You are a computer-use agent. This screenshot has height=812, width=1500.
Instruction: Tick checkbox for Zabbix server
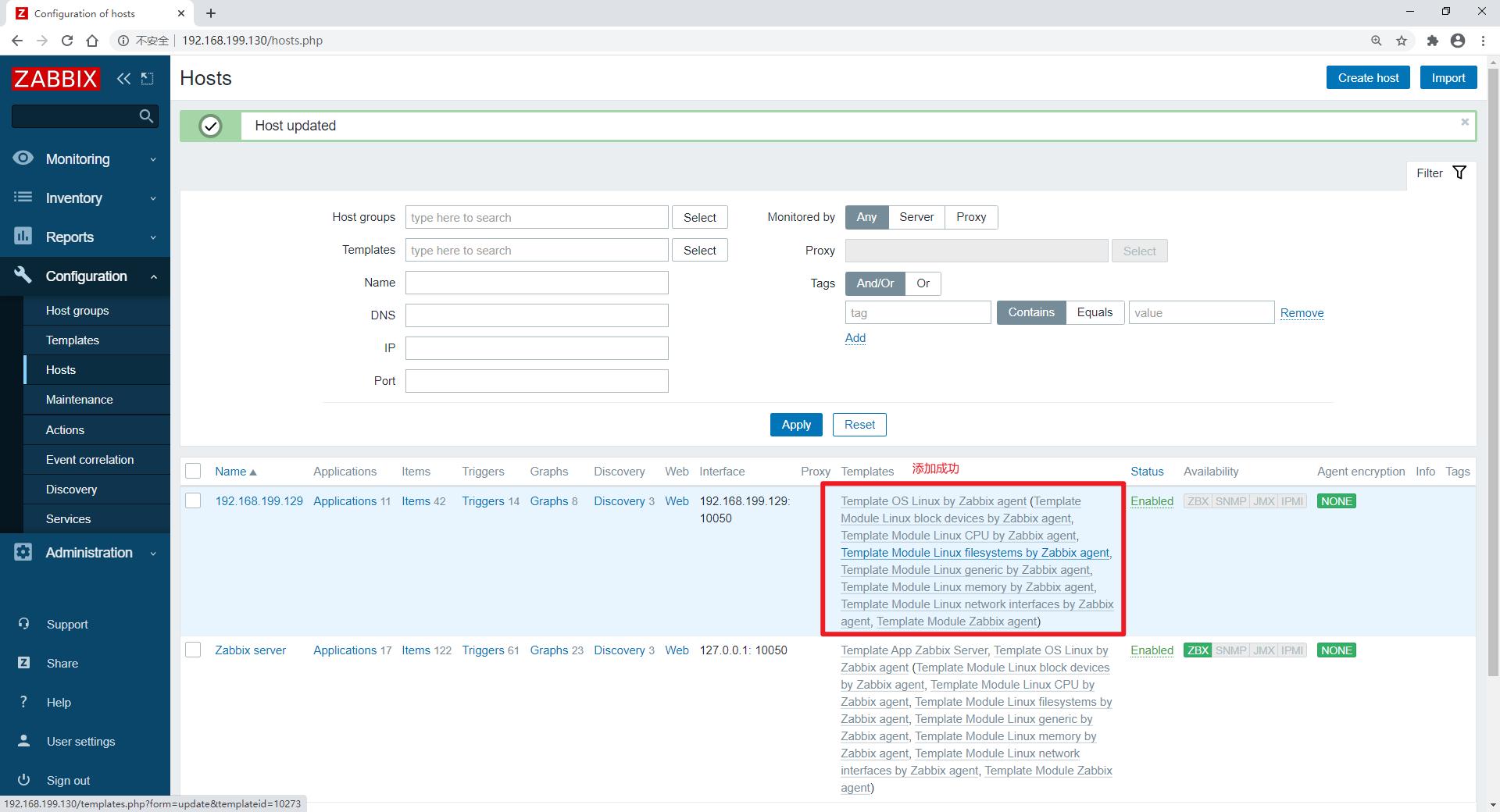click(x=193, y=650)
